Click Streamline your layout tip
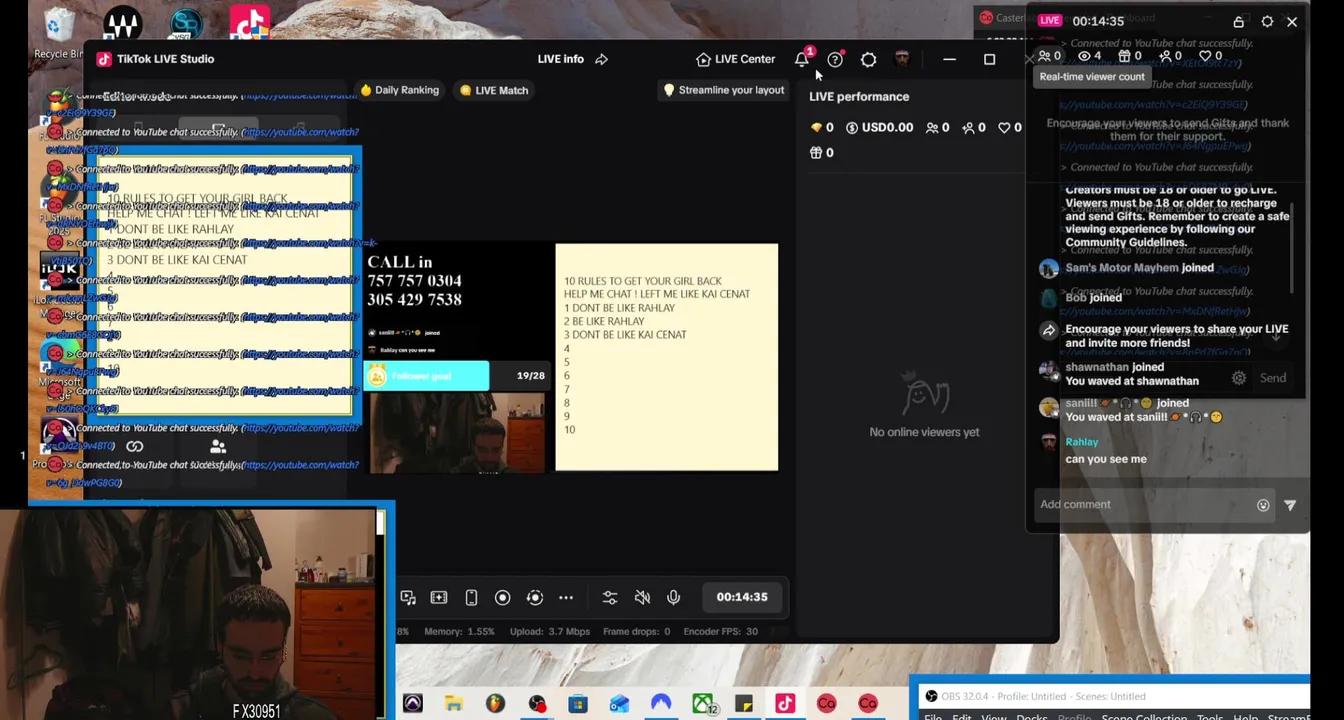Image resolution: width=1344 pixels, height=720 pixels. tap(724, 90)
